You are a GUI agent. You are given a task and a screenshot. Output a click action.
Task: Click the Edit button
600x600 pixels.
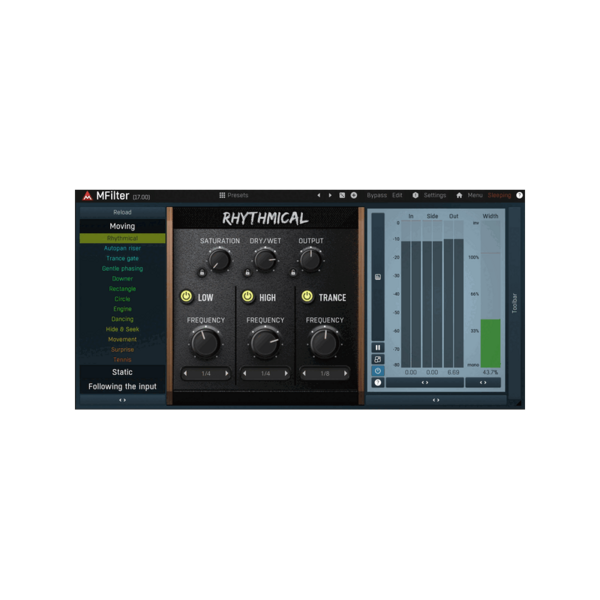(x=397, y=196)
